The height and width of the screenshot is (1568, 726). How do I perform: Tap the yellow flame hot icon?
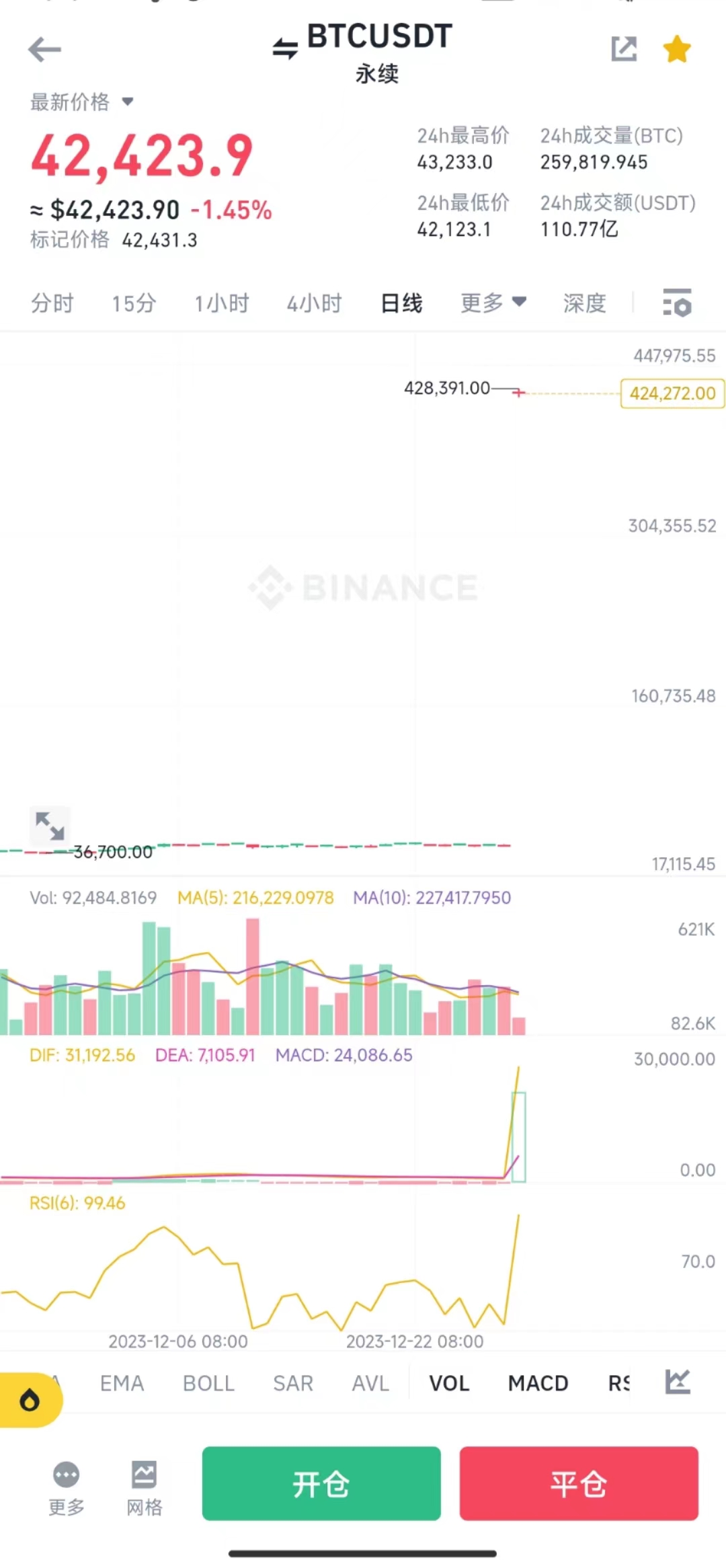click(30, 1401)
